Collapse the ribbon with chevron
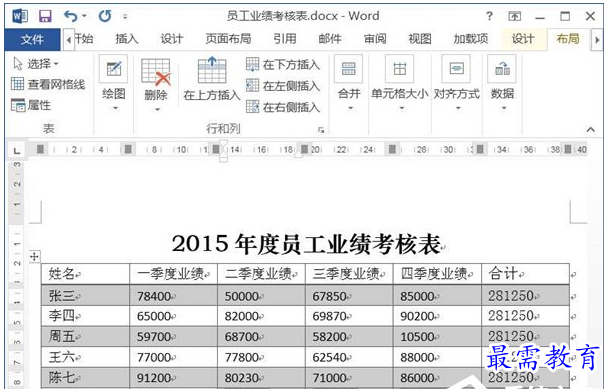 [x=591, y=129]
